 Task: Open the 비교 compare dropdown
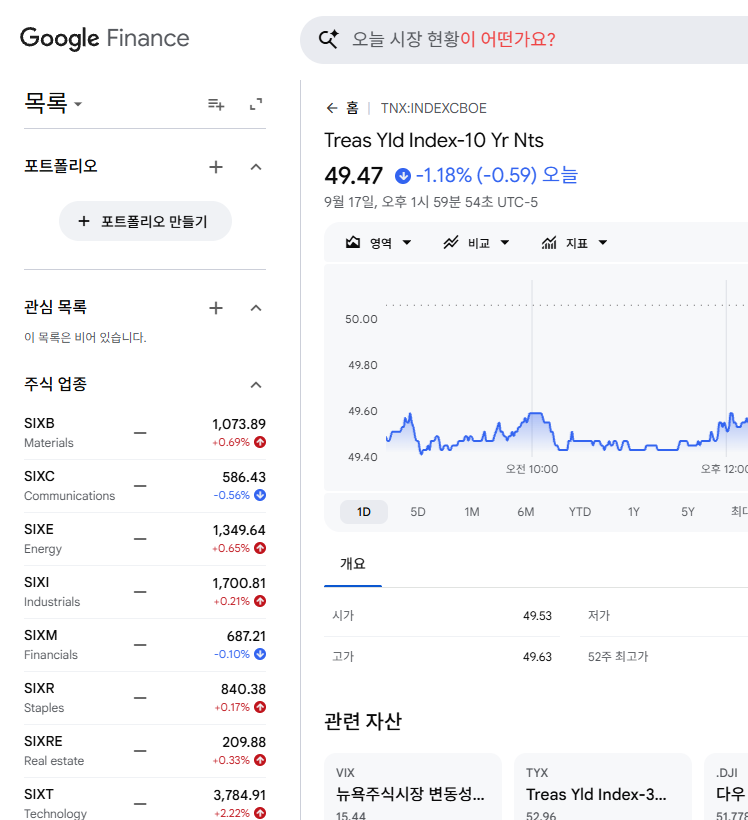476,243
